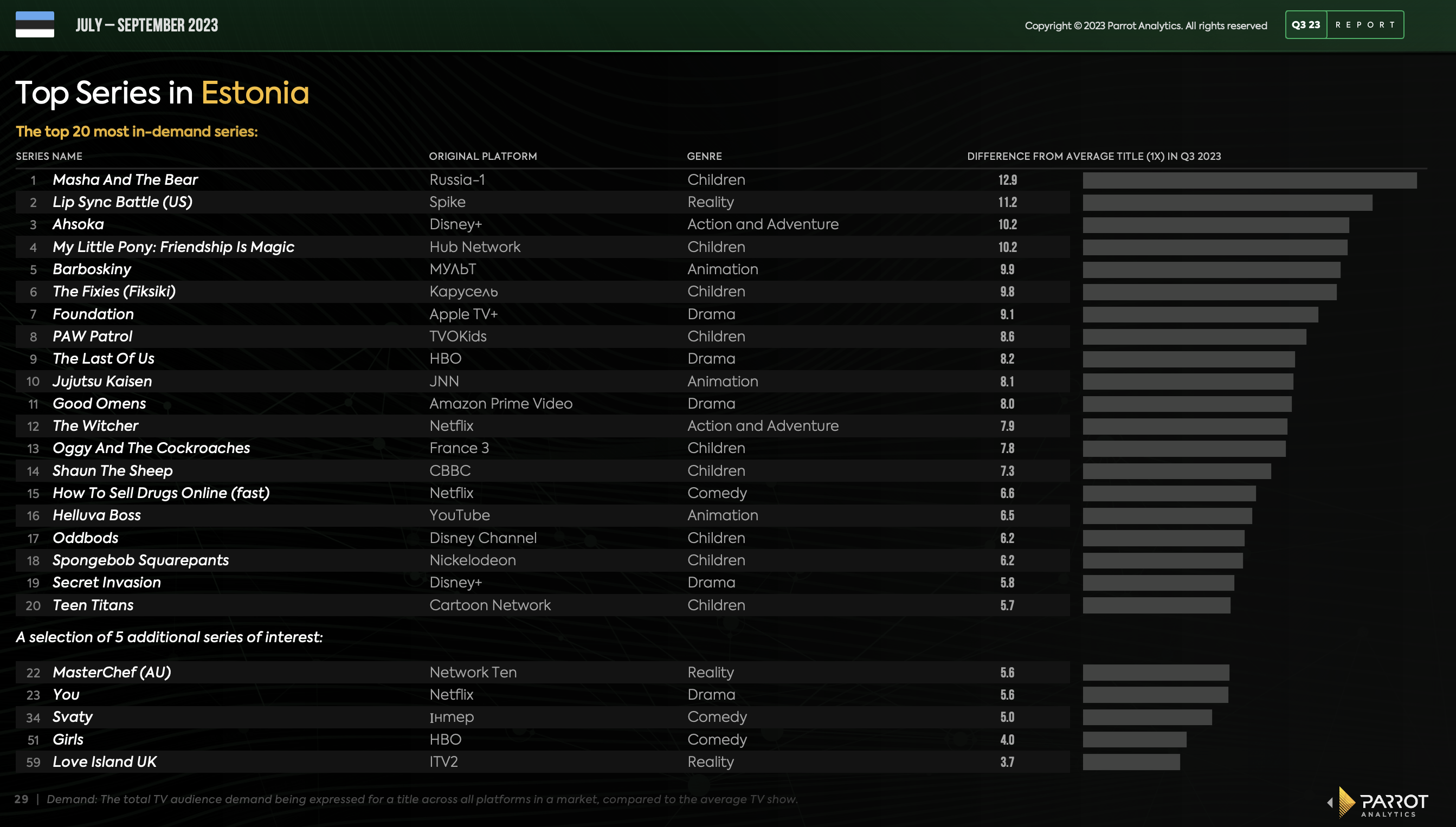Click the Difference From Average Title header

pyautogui.click(x=1093, y=156)
